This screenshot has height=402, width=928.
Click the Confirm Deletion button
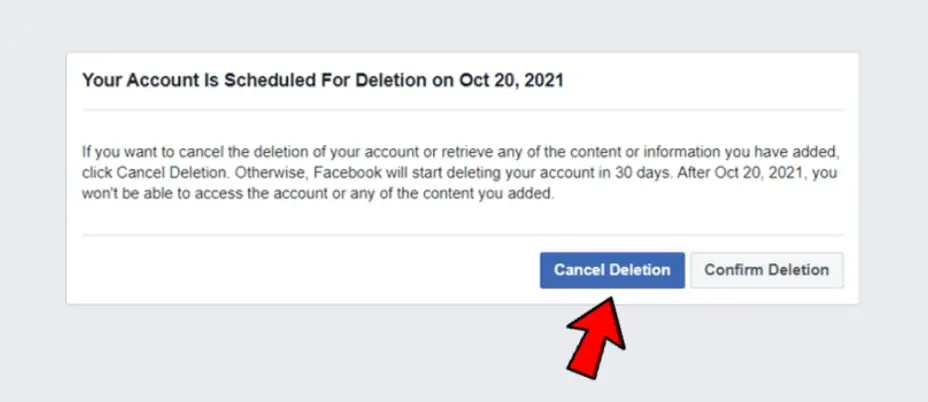[766, 271]
